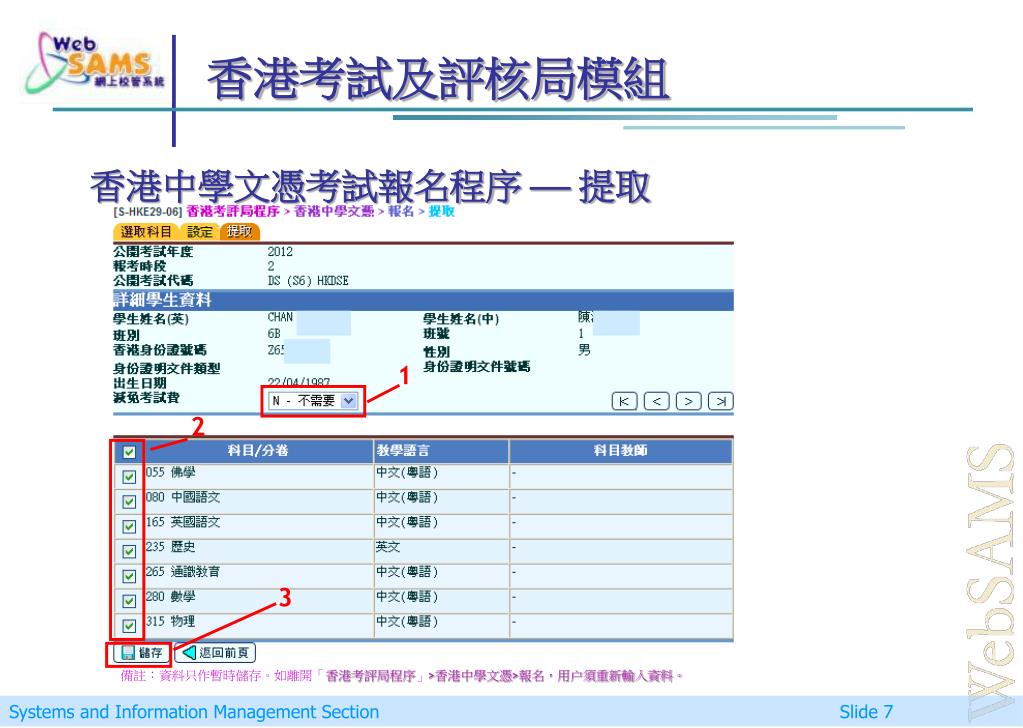
Task: Uncheck the 080 中國語文 subject checkbox
Action: (x=129, y=502)
